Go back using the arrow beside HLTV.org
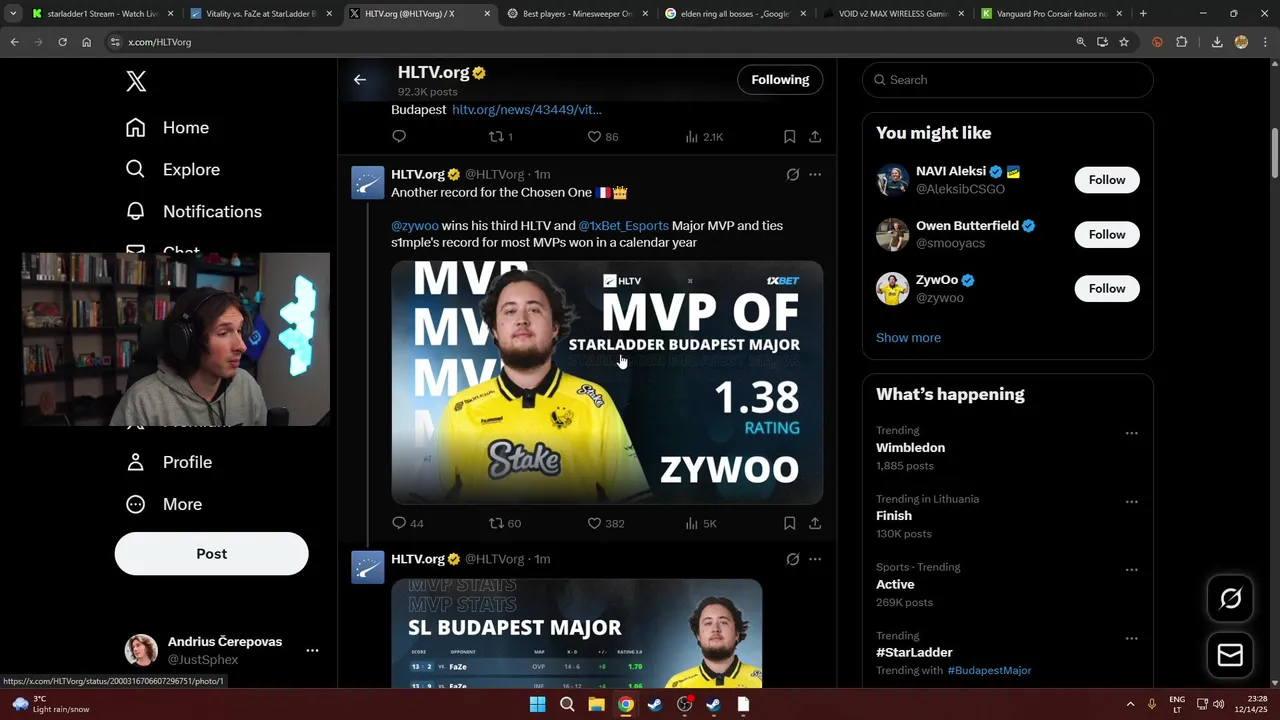 tap(360, 80)
